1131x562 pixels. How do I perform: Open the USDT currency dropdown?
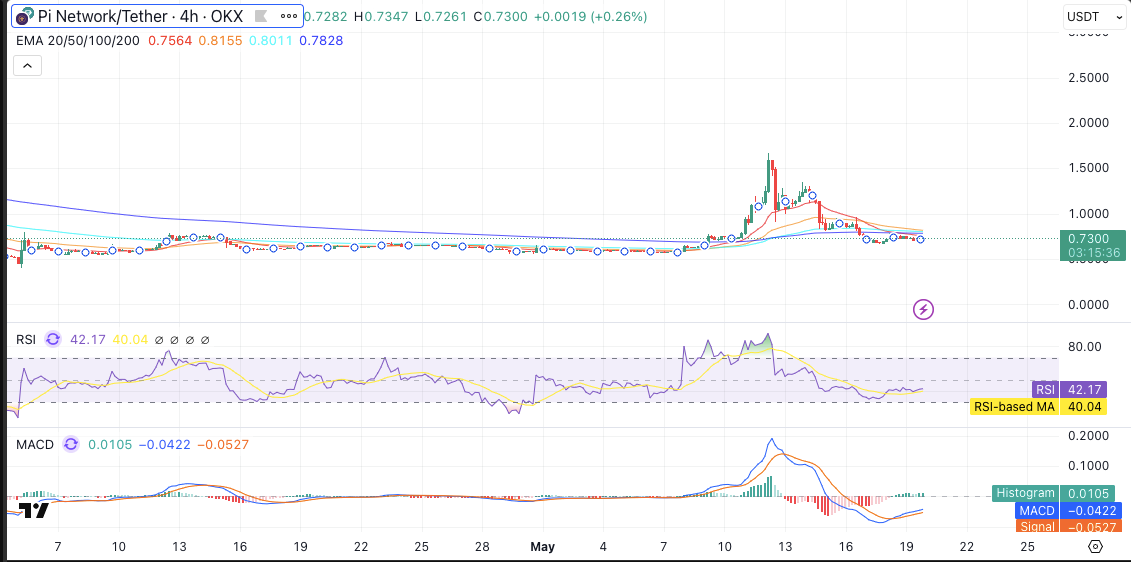click(x=1094, y=17)
